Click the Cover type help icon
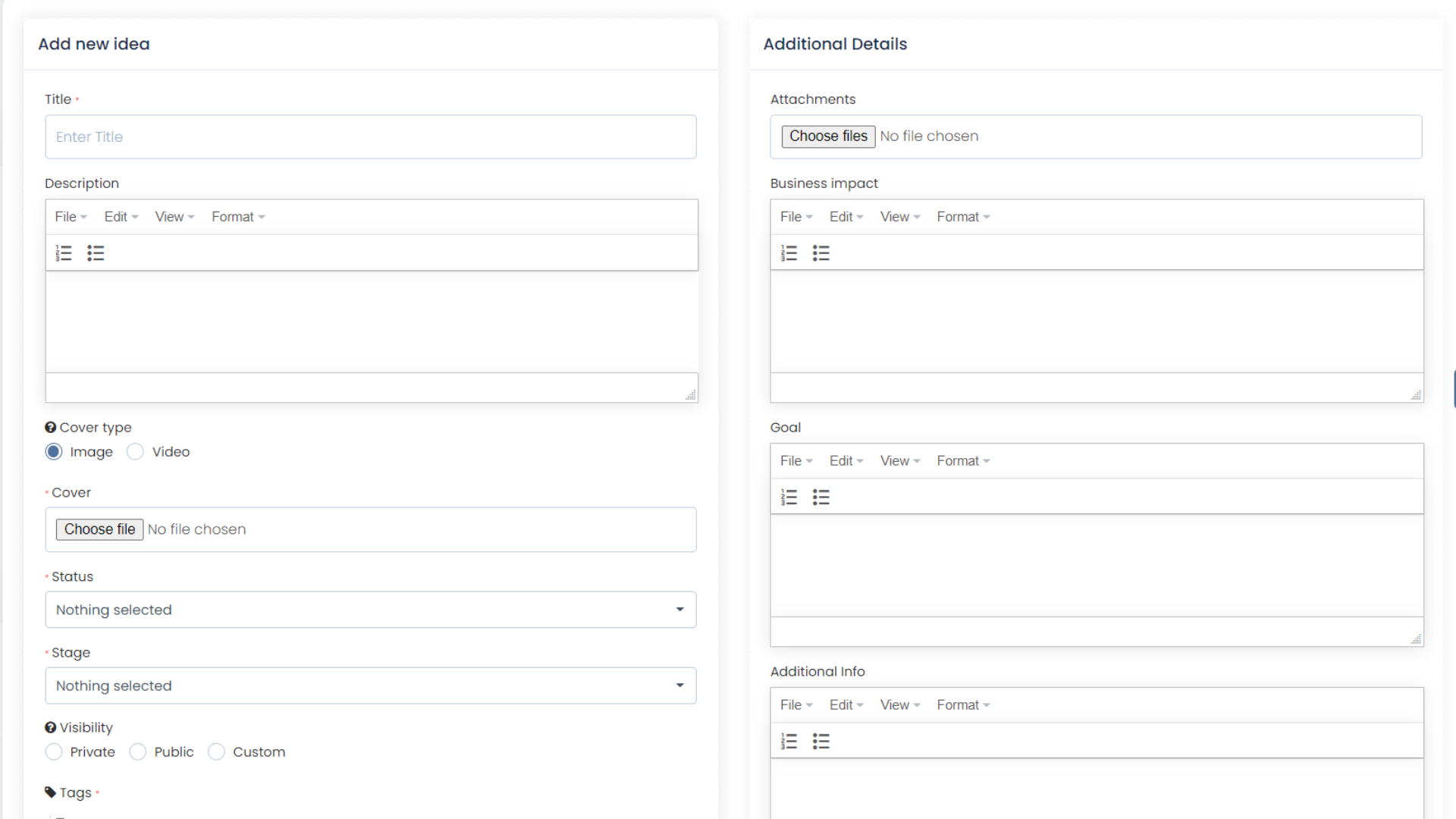This screenshot has height=819, width=1456. [x=50, y=427]
